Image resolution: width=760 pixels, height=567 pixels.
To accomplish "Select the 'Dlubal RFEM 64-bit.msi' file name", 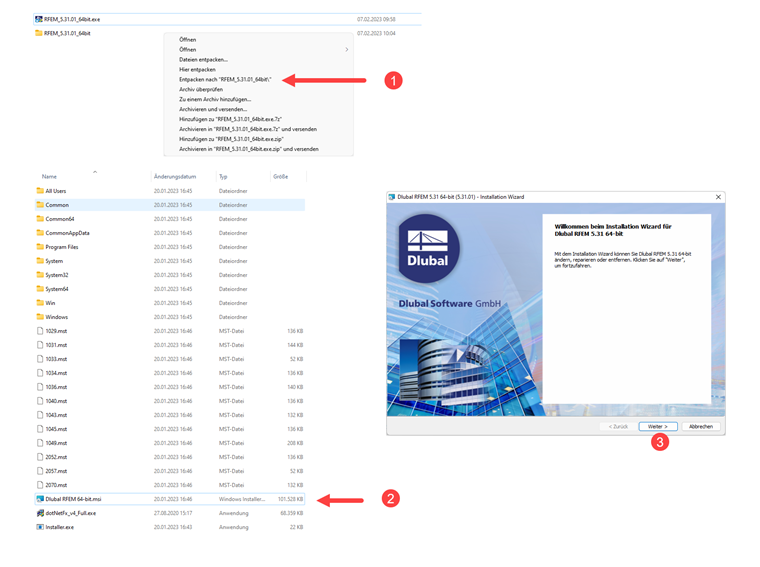I will tap(73, 499).
